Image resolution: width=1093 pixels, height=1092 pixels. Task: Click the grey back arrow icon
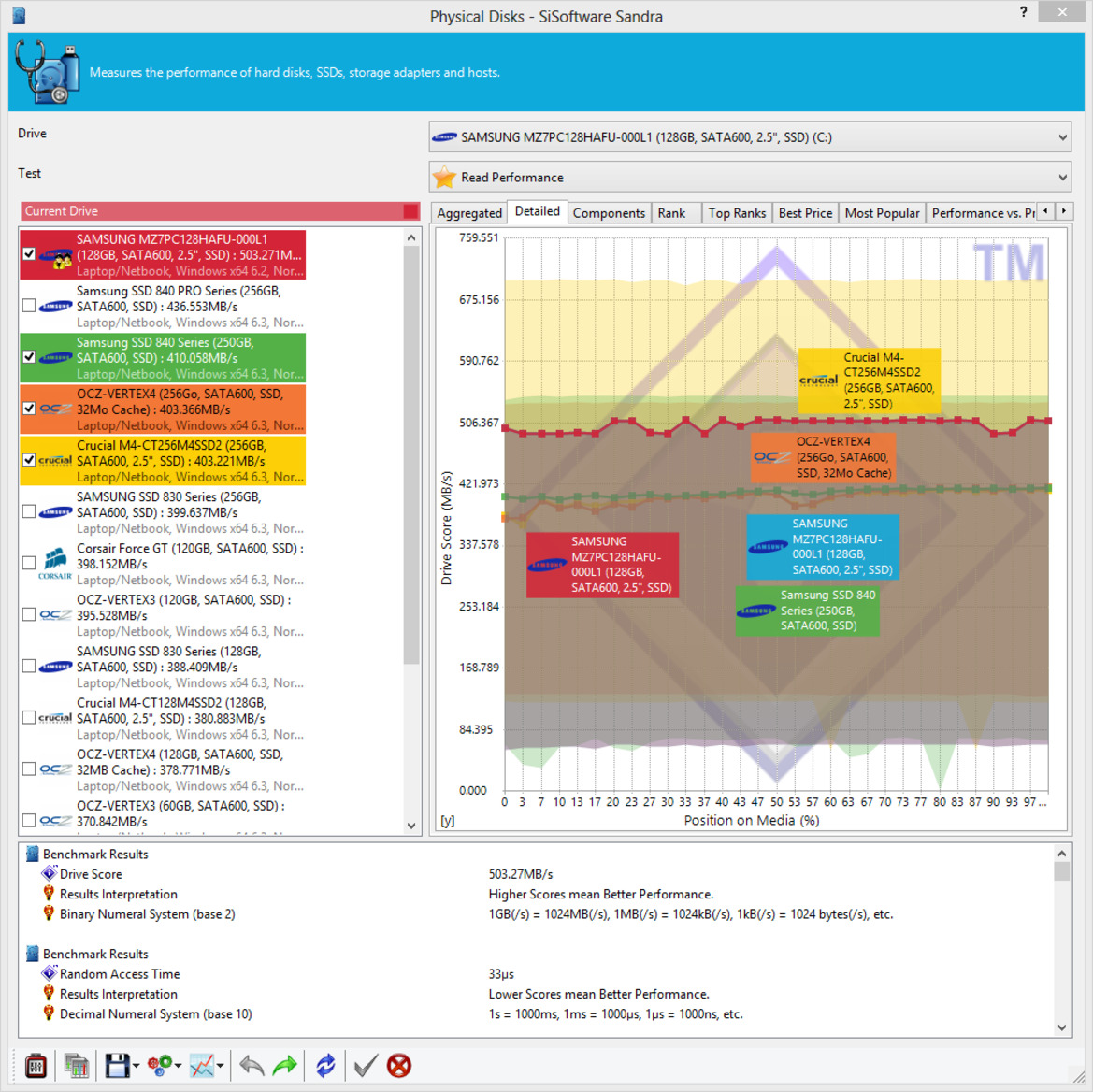pyautogui.click(x=251, y=1066)
